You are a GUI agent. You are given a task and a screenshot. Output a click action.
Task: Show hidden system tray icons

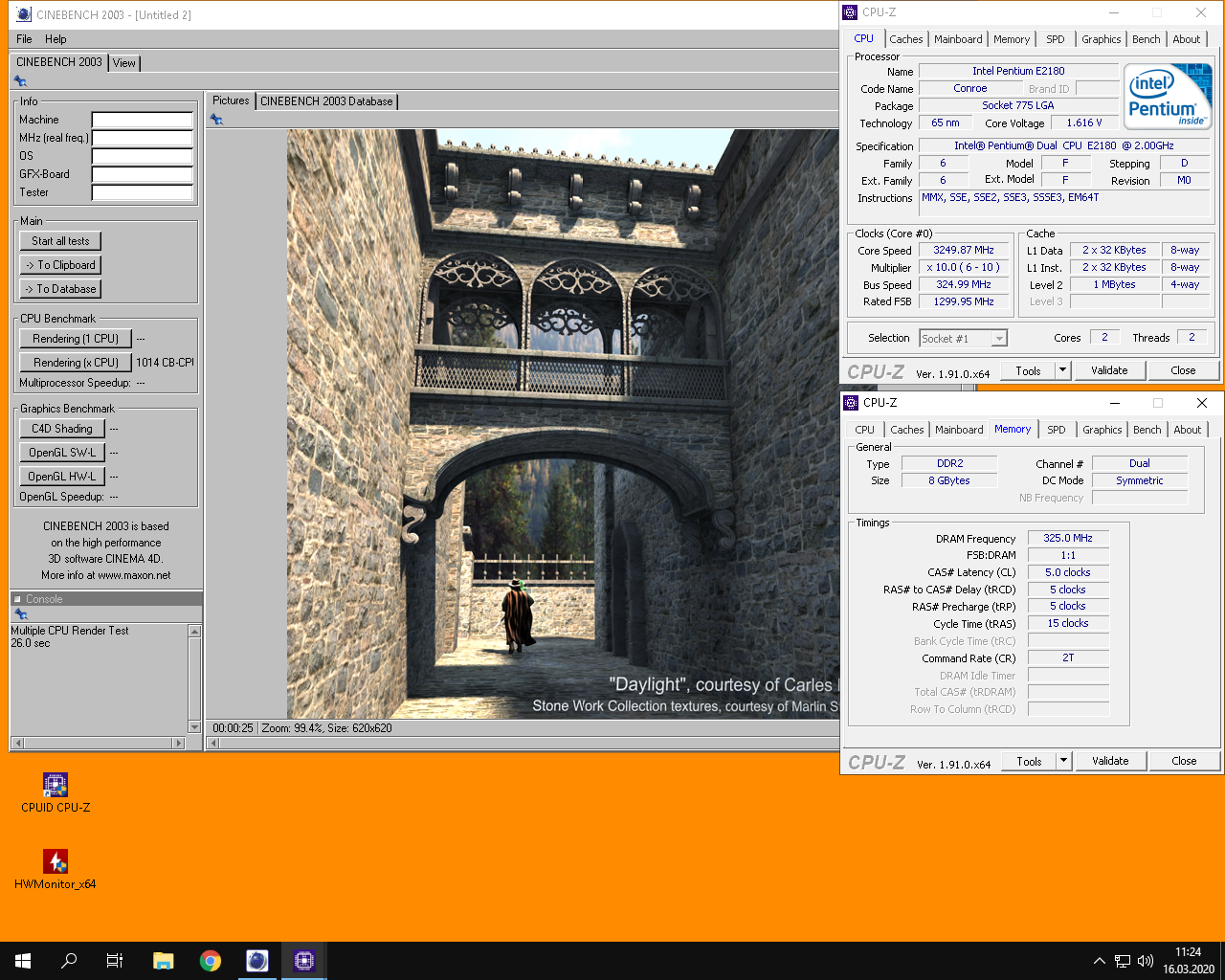(x=1100, y=961)
